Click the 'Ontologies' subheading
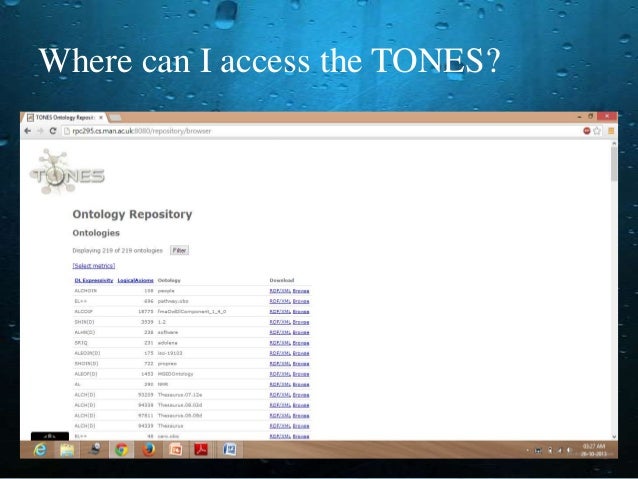The width and height of the screenshot is (638, 479). 96,233
